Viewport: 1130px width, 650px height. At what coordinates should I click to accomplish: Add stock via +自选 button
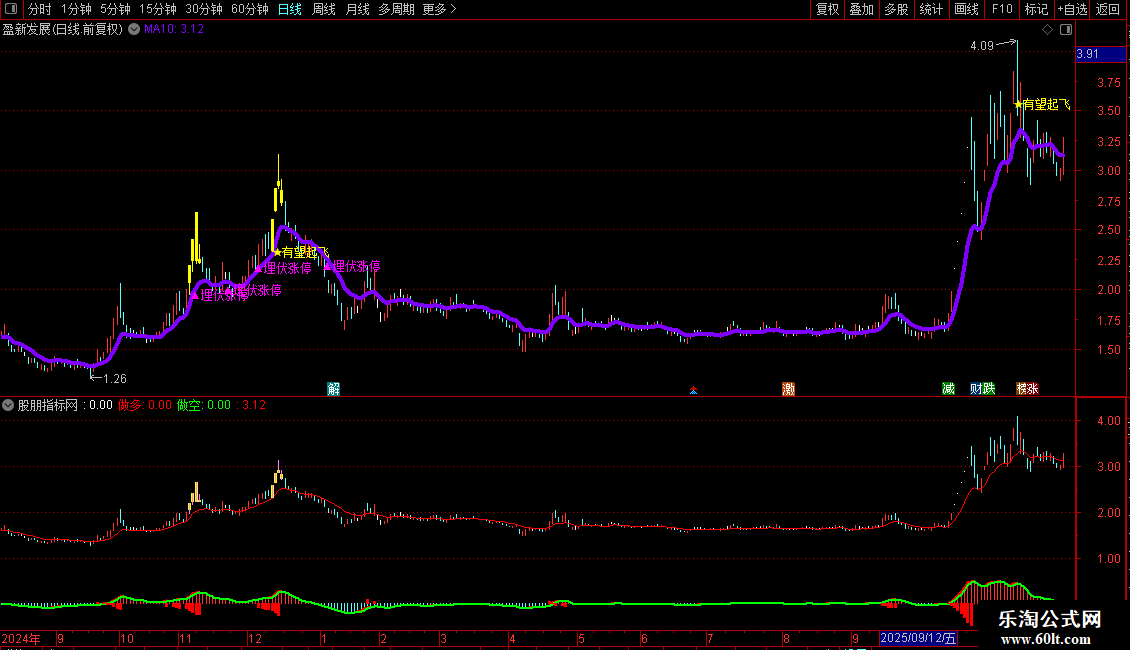[x=1072, y=9]
